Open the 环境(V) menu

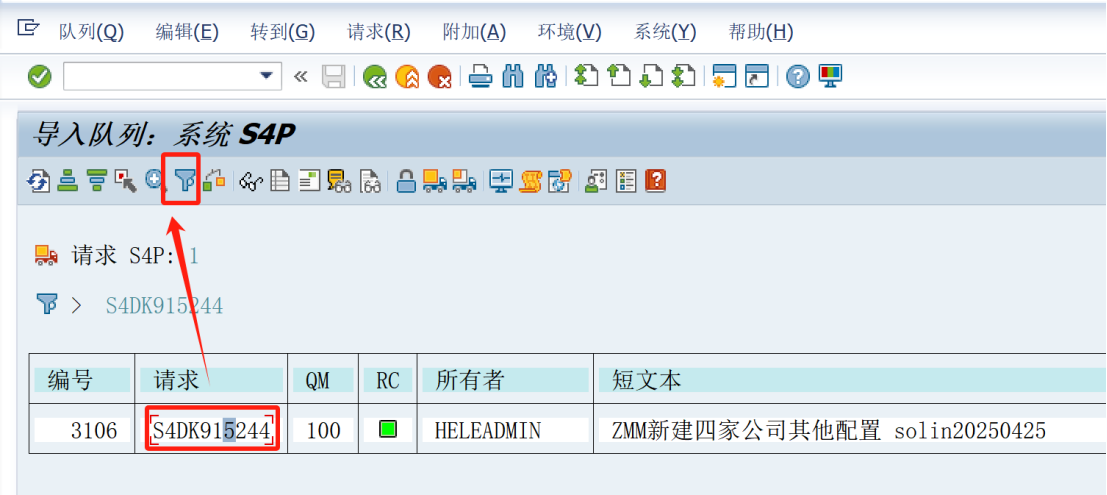(570, 32)
